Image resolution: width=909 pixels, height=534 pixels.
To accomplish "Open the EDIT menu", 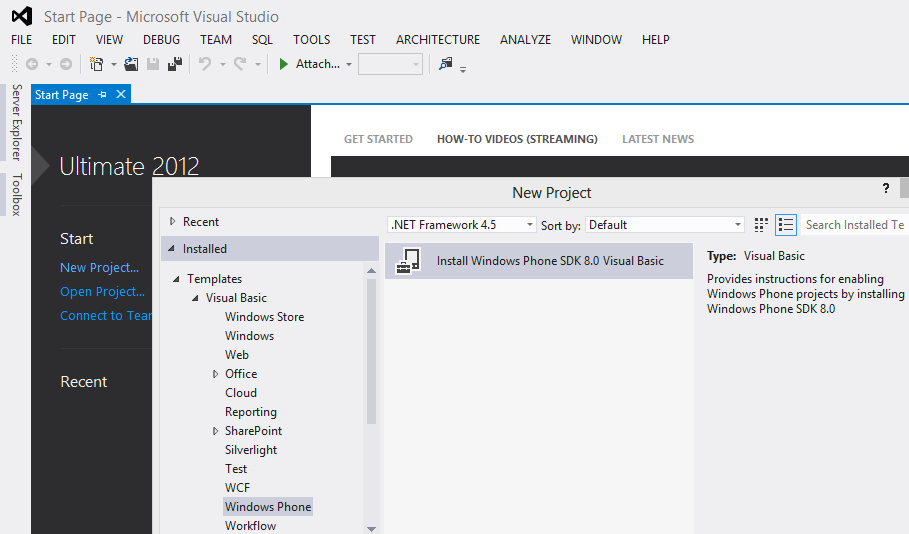I will click(64, 39).
